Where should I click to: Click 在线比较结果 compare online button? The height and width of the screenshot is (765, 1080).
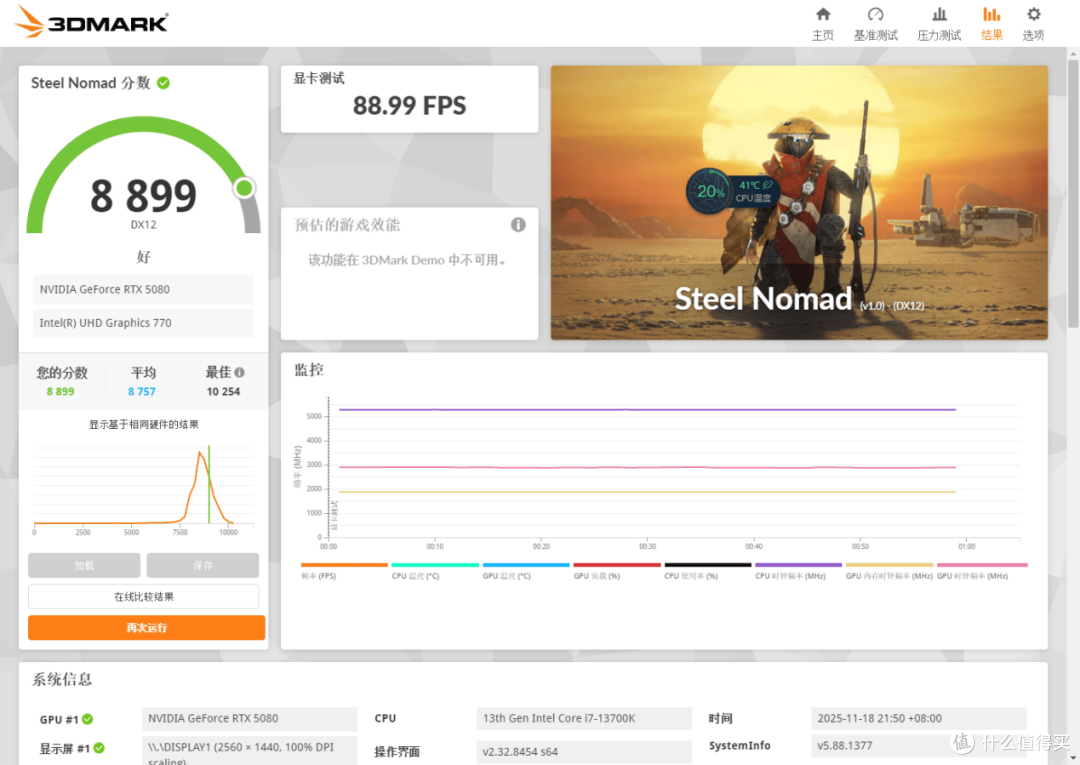click(x=143, y=597)
